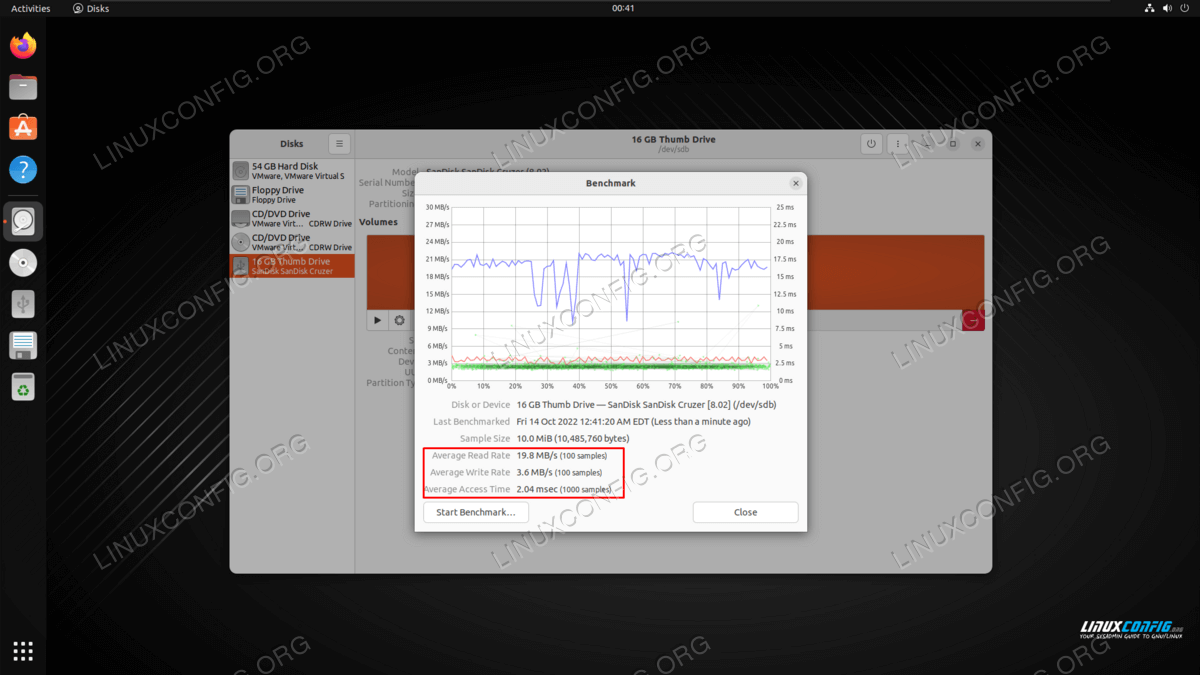
Task: Open the Disks hamburger application menu
Action: 339,144
